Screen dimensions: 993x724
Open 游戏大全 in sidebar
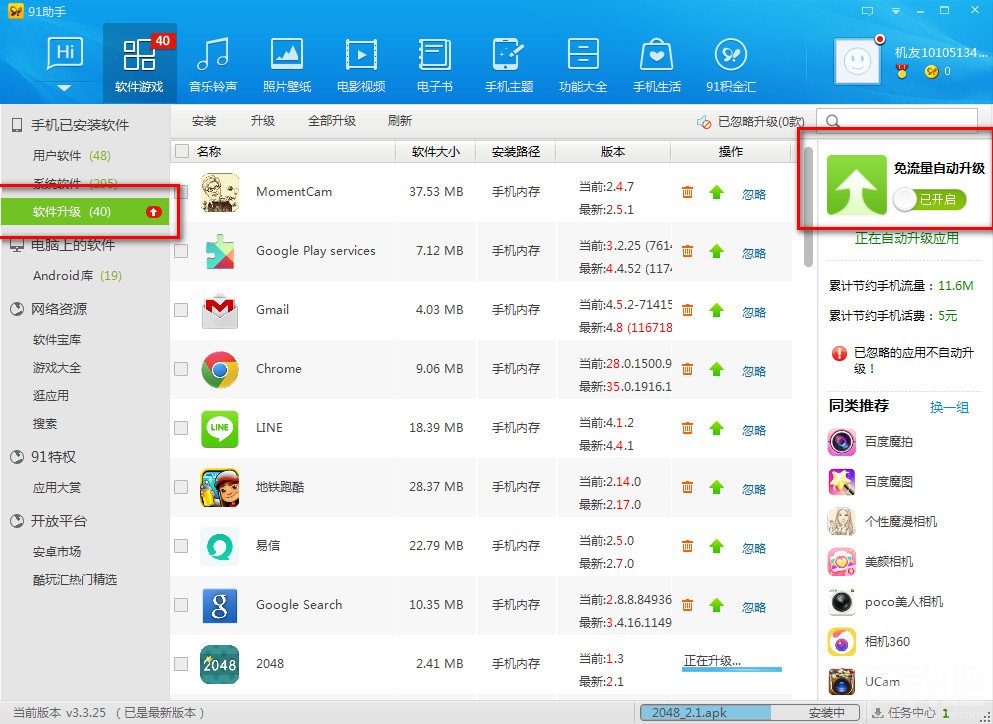57,367
